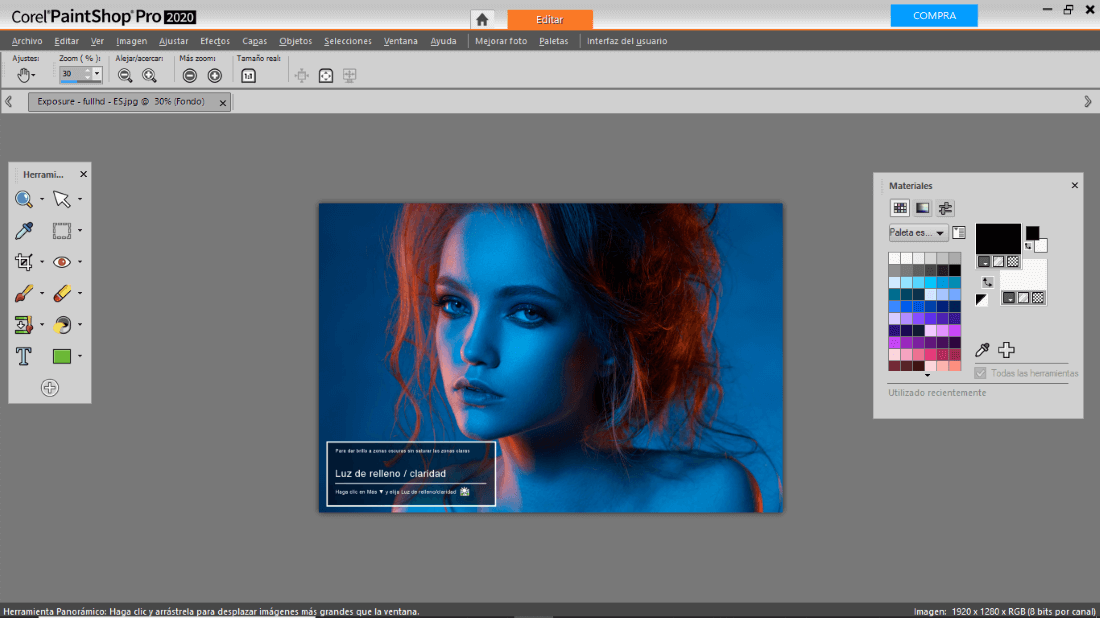Toggle the Swatches view in Materials panel
The width and height of the screenshot is (1100, 618).
click(899, 207)
